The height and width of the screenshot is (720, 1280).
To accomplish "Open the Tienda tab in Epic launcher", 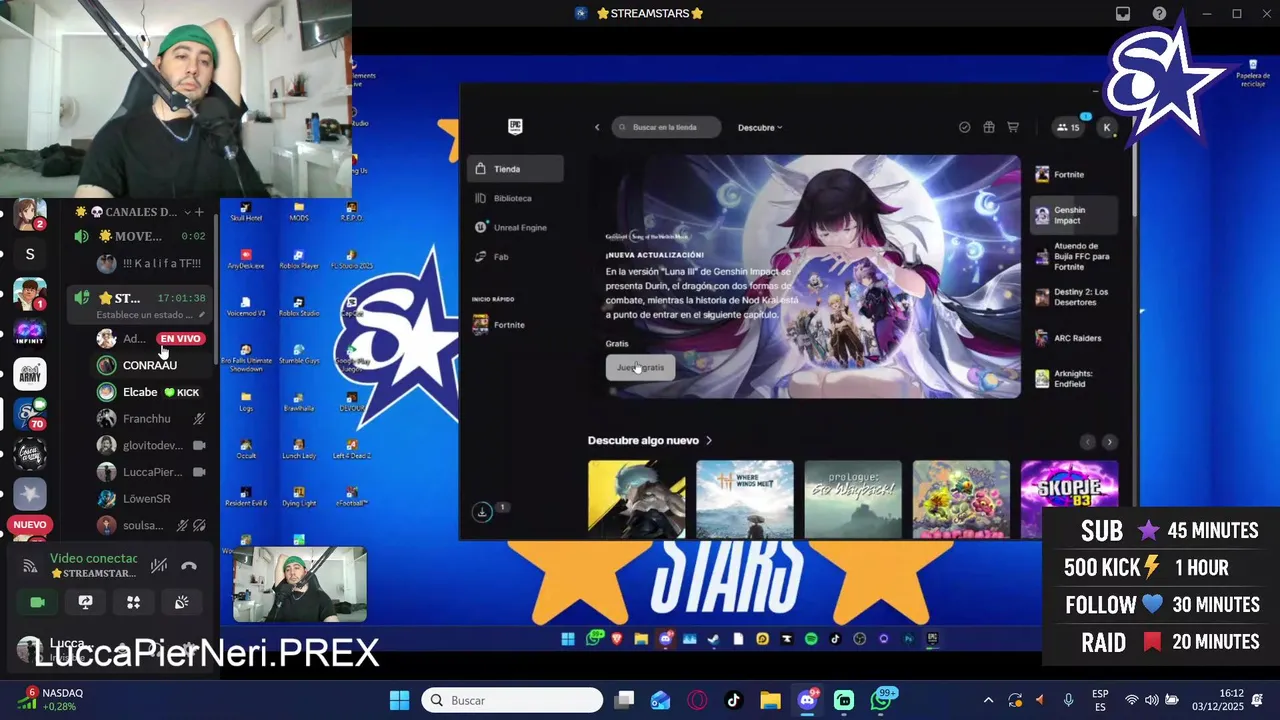I will coord(515,169).
